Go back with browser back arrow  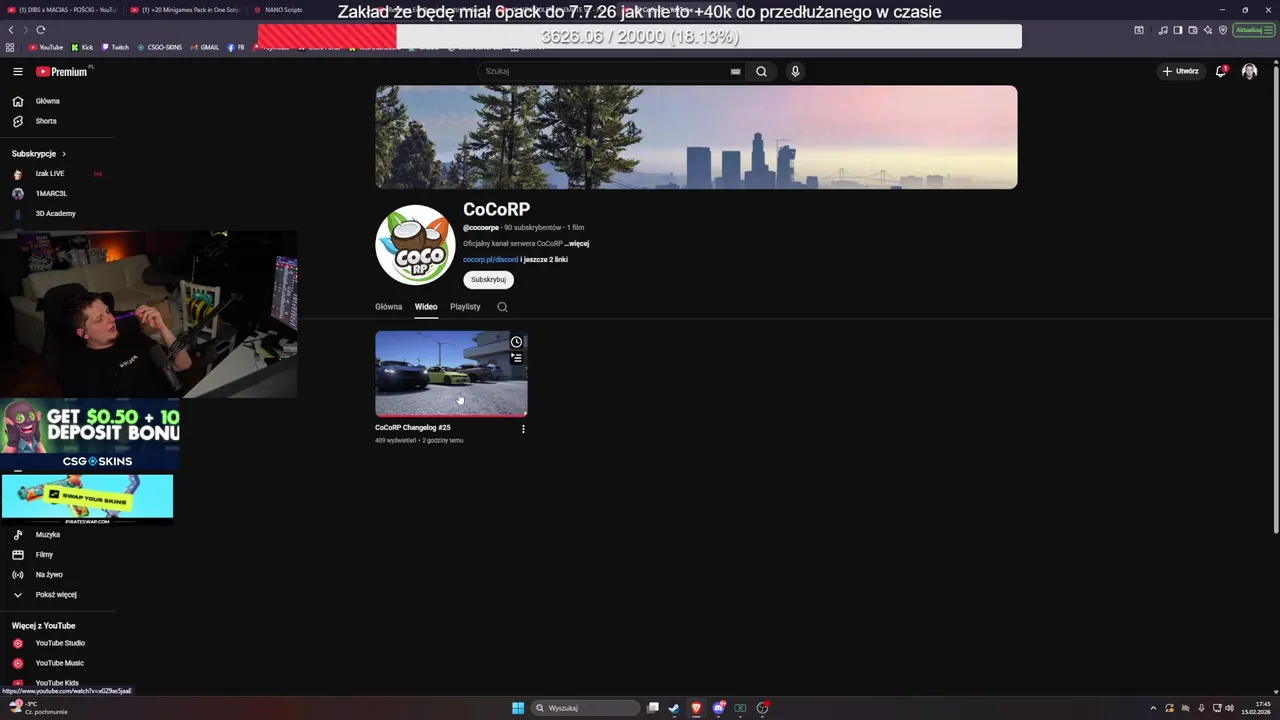pos(11,30)
